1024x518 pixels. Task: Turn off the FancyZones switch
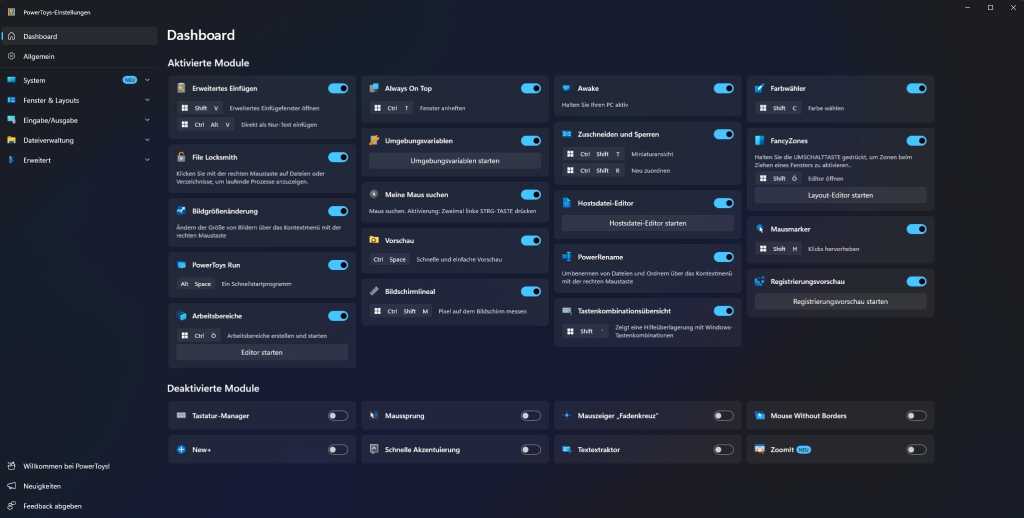916,140
